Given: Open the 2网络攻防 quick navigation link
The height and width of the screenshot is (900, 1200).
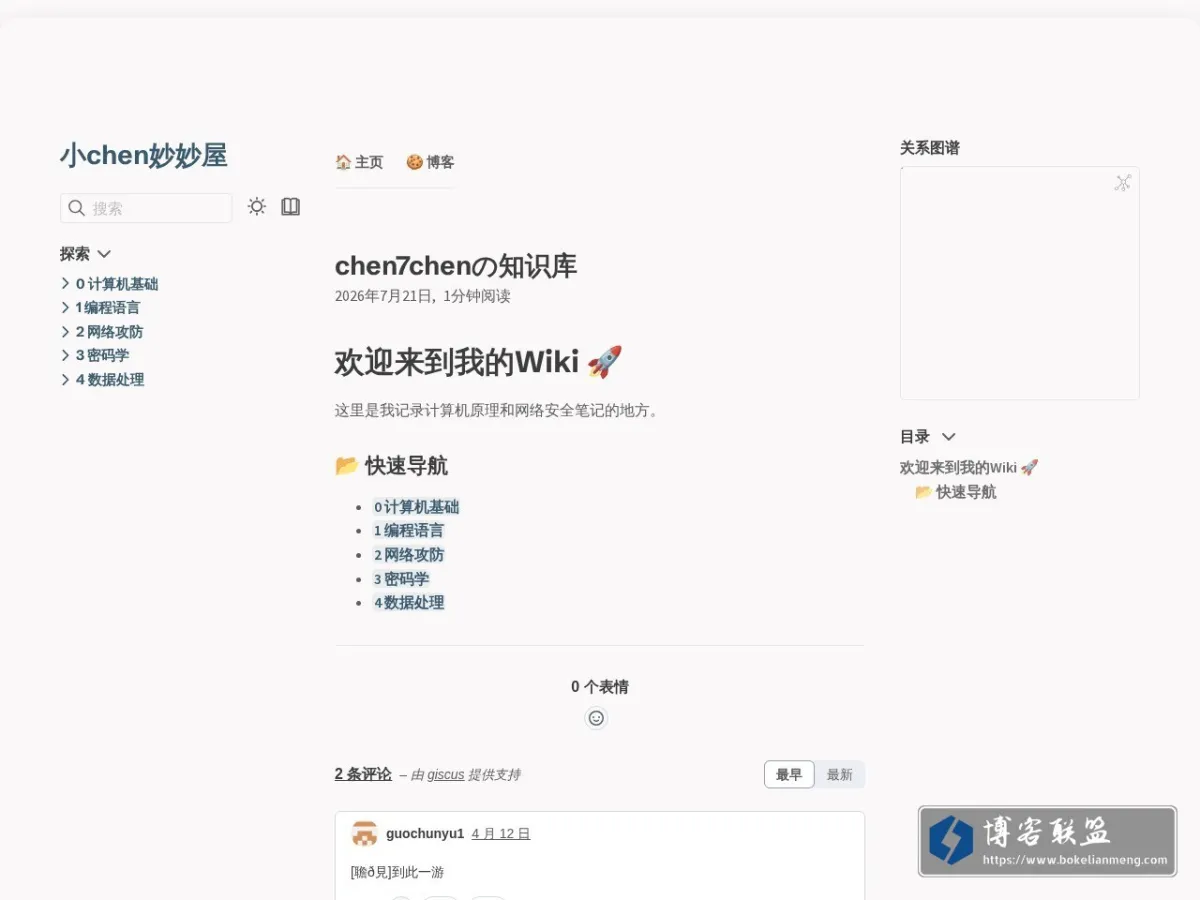Looking at the screenshot, I should coord(409,555).
